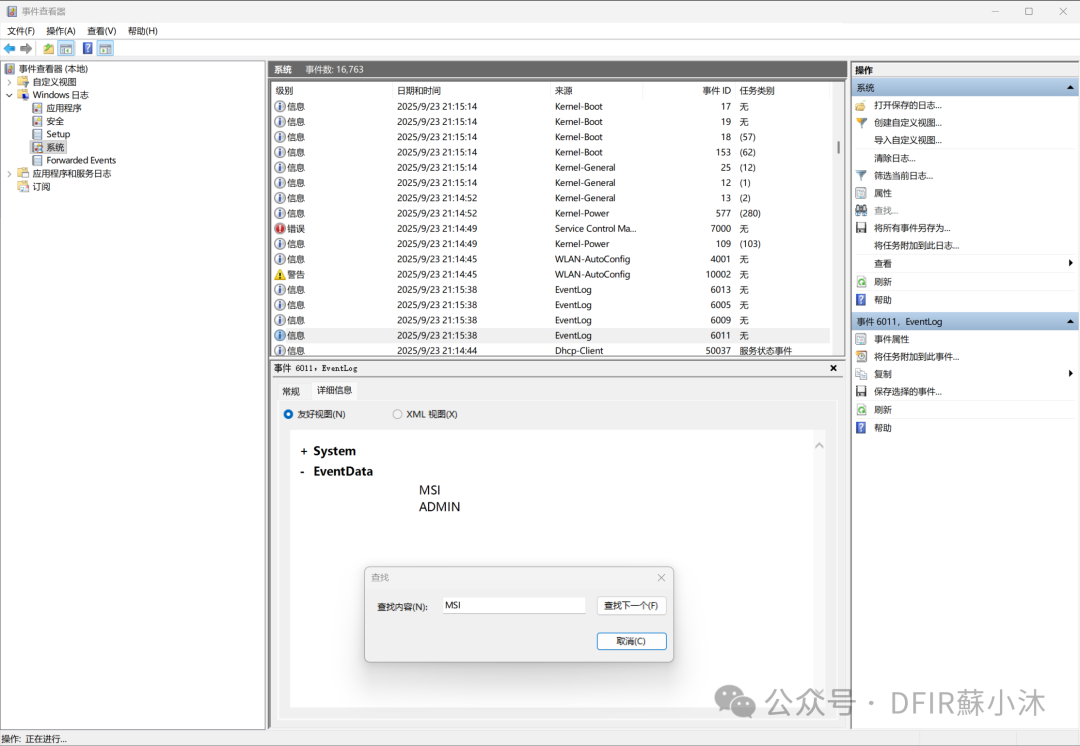Click the 来源 column header
Viewport: 1080px width, 746px height.
click(563, 91)
